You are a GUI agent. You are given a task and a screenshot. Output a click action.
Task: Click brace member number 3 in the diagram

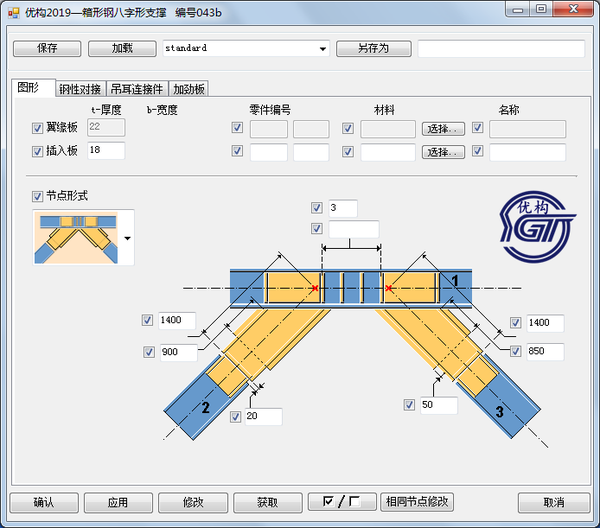498,409
